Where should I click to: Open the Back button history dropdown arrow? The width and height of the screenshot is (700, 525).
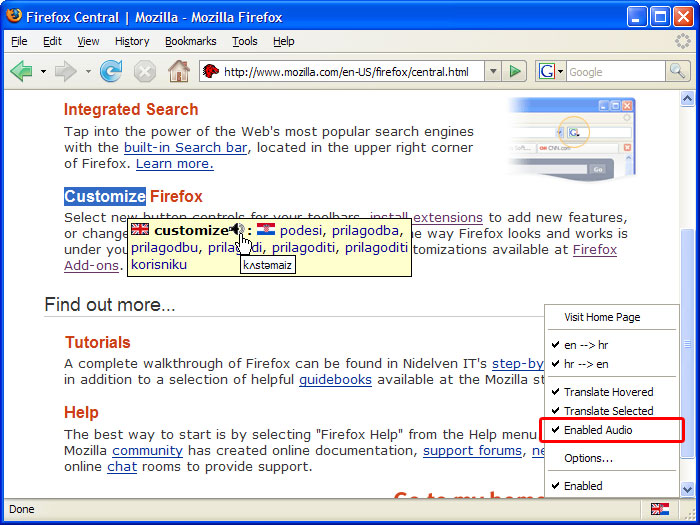click(x=43, y=71)
